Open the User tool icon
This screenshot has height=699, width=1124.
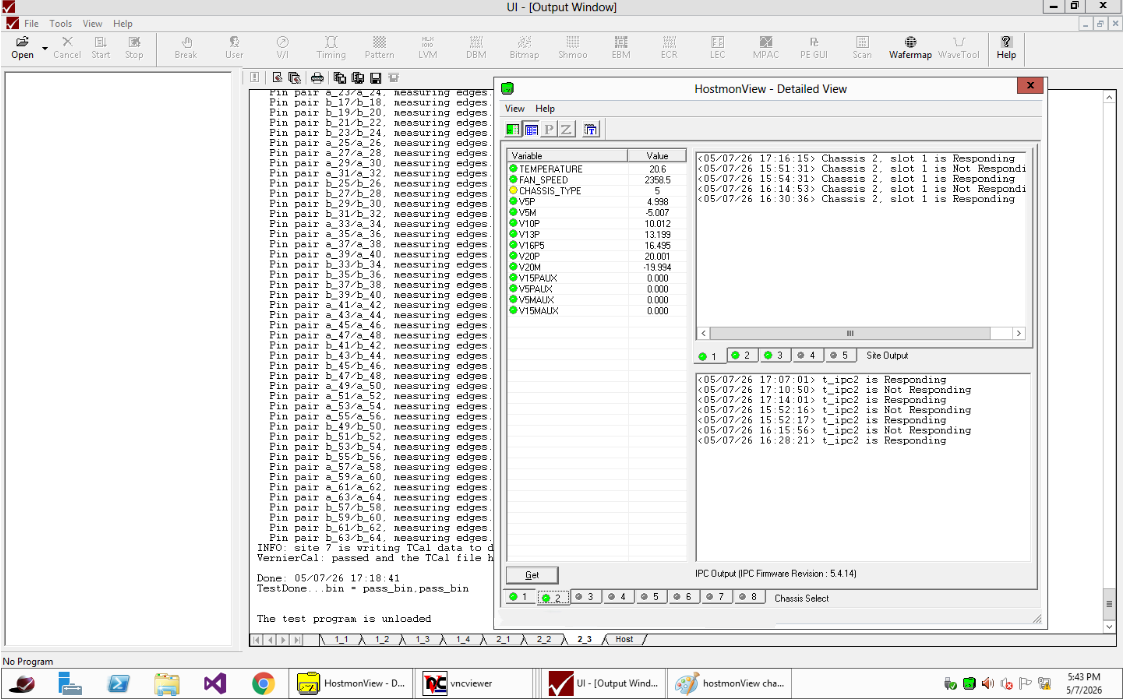234,47
